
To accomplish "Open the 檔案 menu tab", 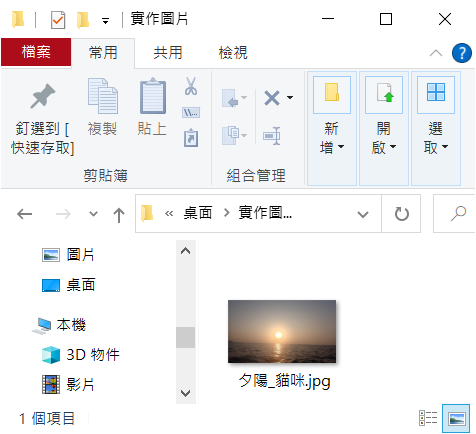I will pyautogui.click(x=36, y=52).
